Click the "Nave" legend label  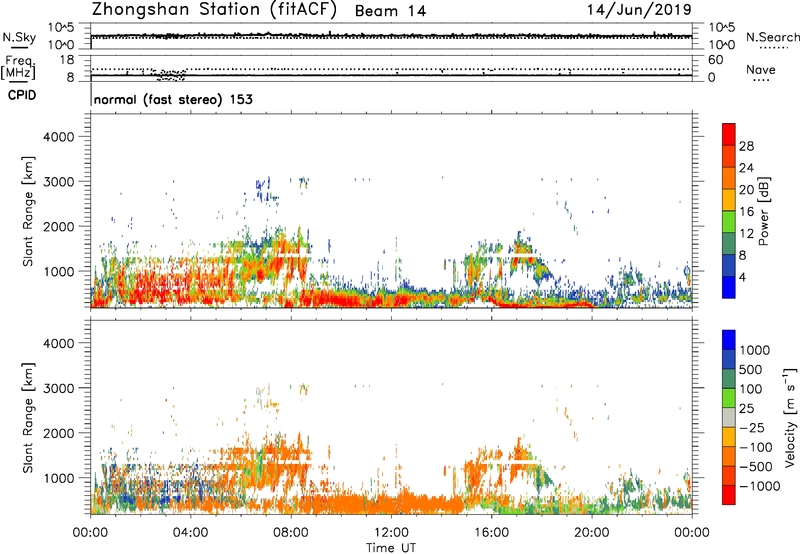pos(761,70)
